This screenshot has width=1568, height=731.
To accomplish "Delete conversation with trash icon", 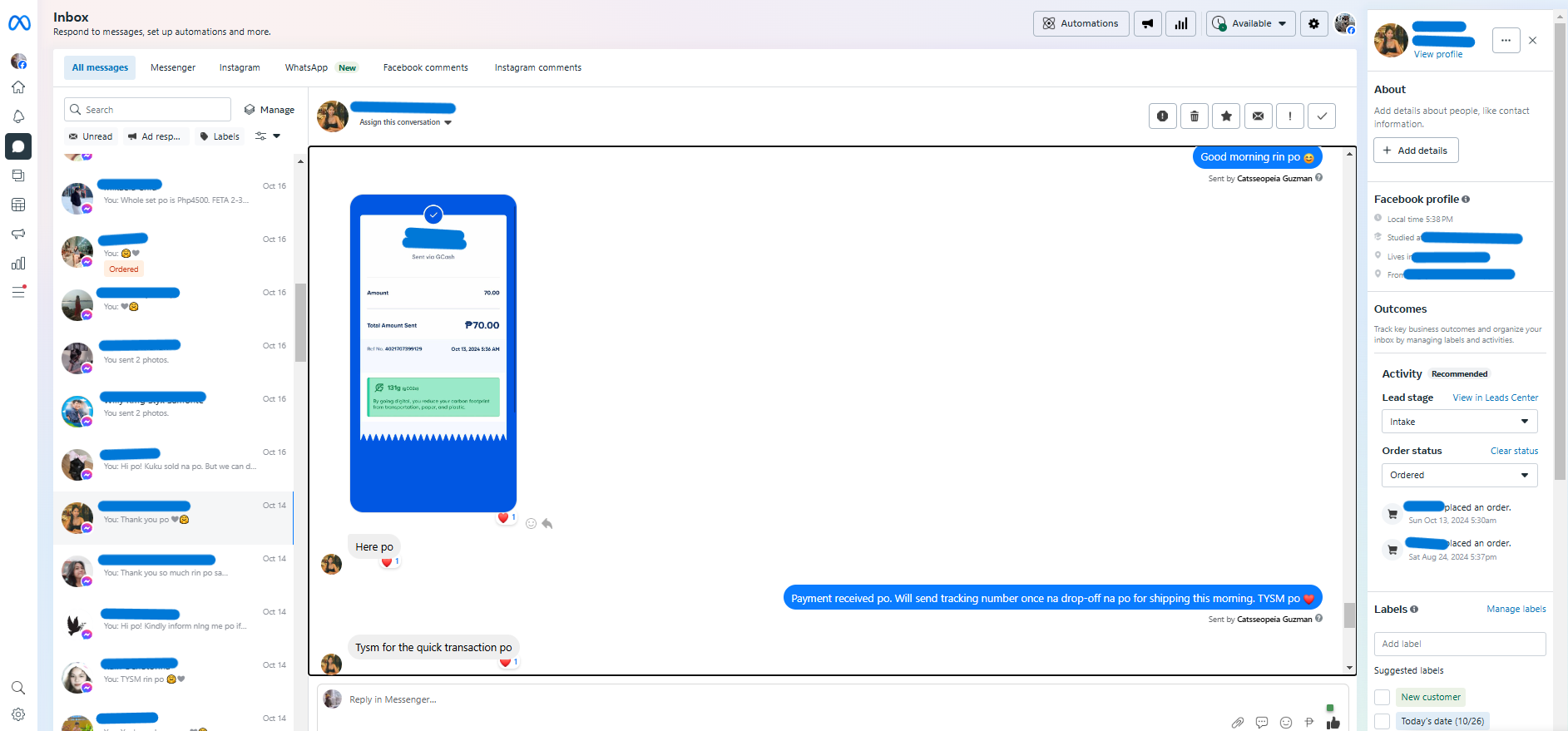I will coord(1195,116).
